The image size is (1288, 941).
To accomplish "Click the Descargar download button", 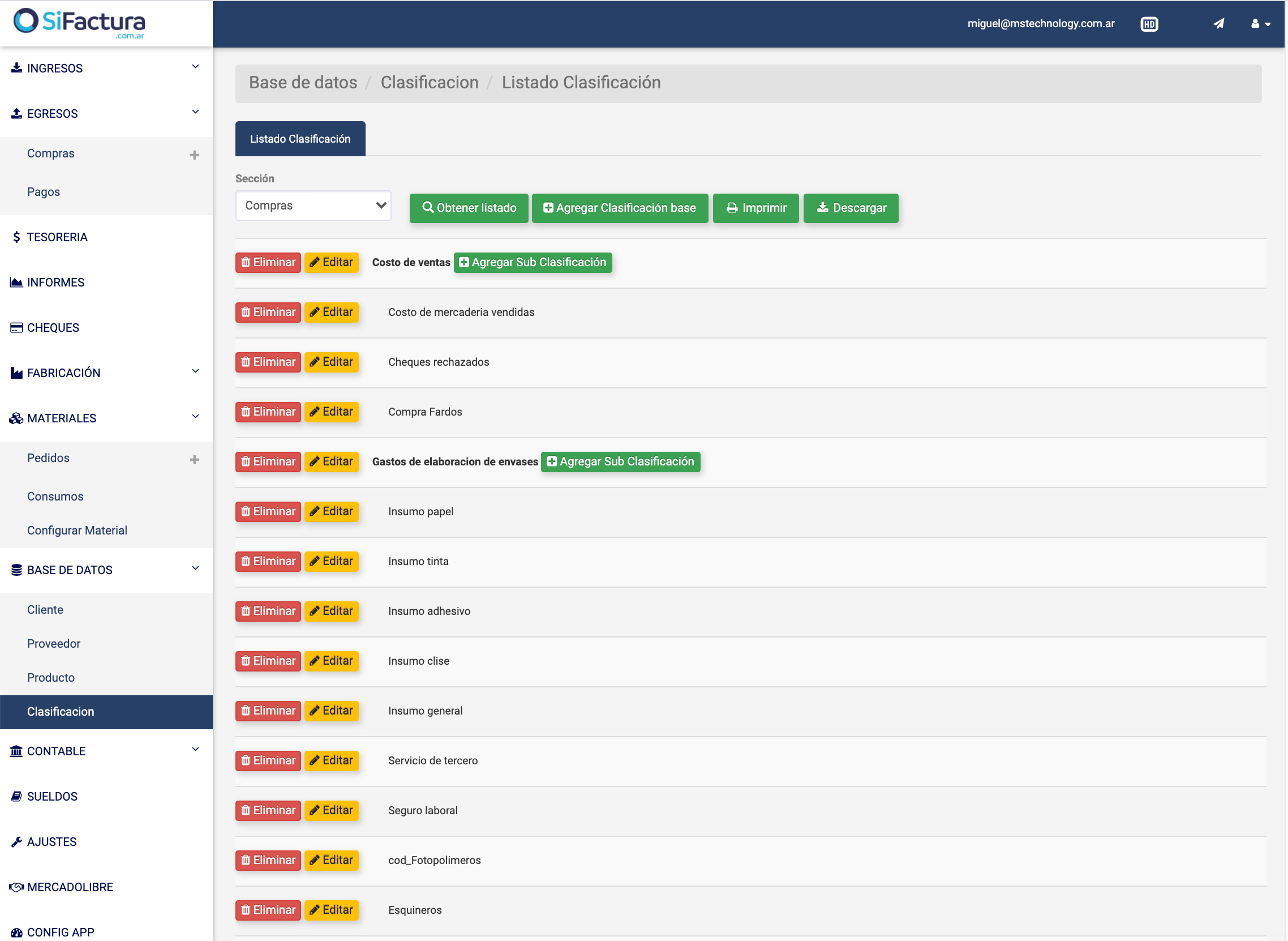I will pyautogui.click(x=851, y=208).
